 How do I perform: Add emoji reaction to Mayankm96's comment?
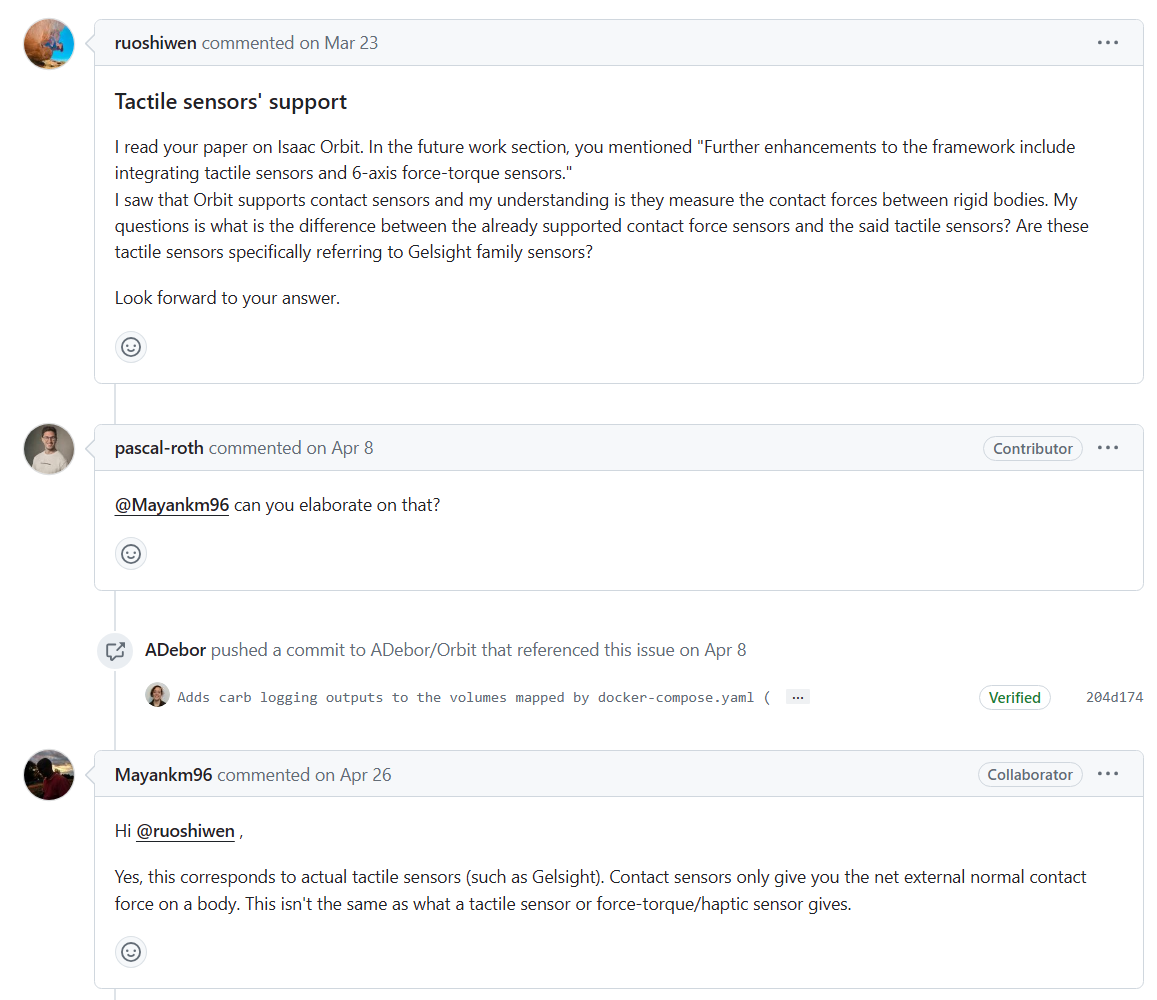(131, 952)
